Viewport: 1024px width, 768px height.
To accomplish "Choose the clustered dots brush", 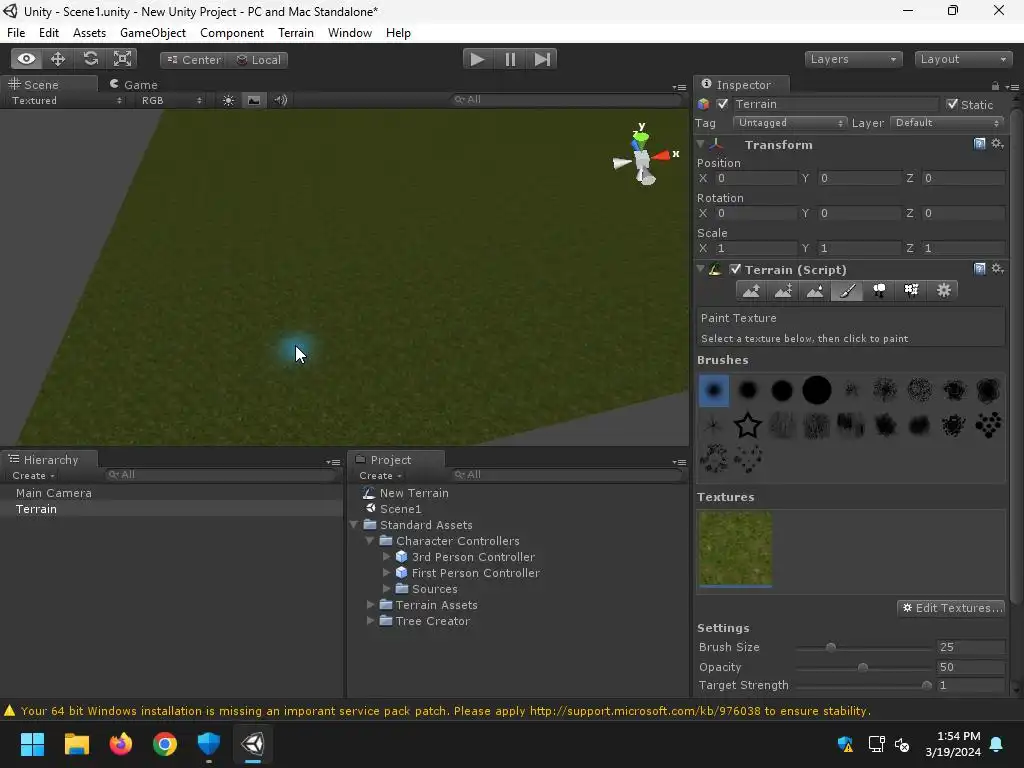I will point(988,425).
